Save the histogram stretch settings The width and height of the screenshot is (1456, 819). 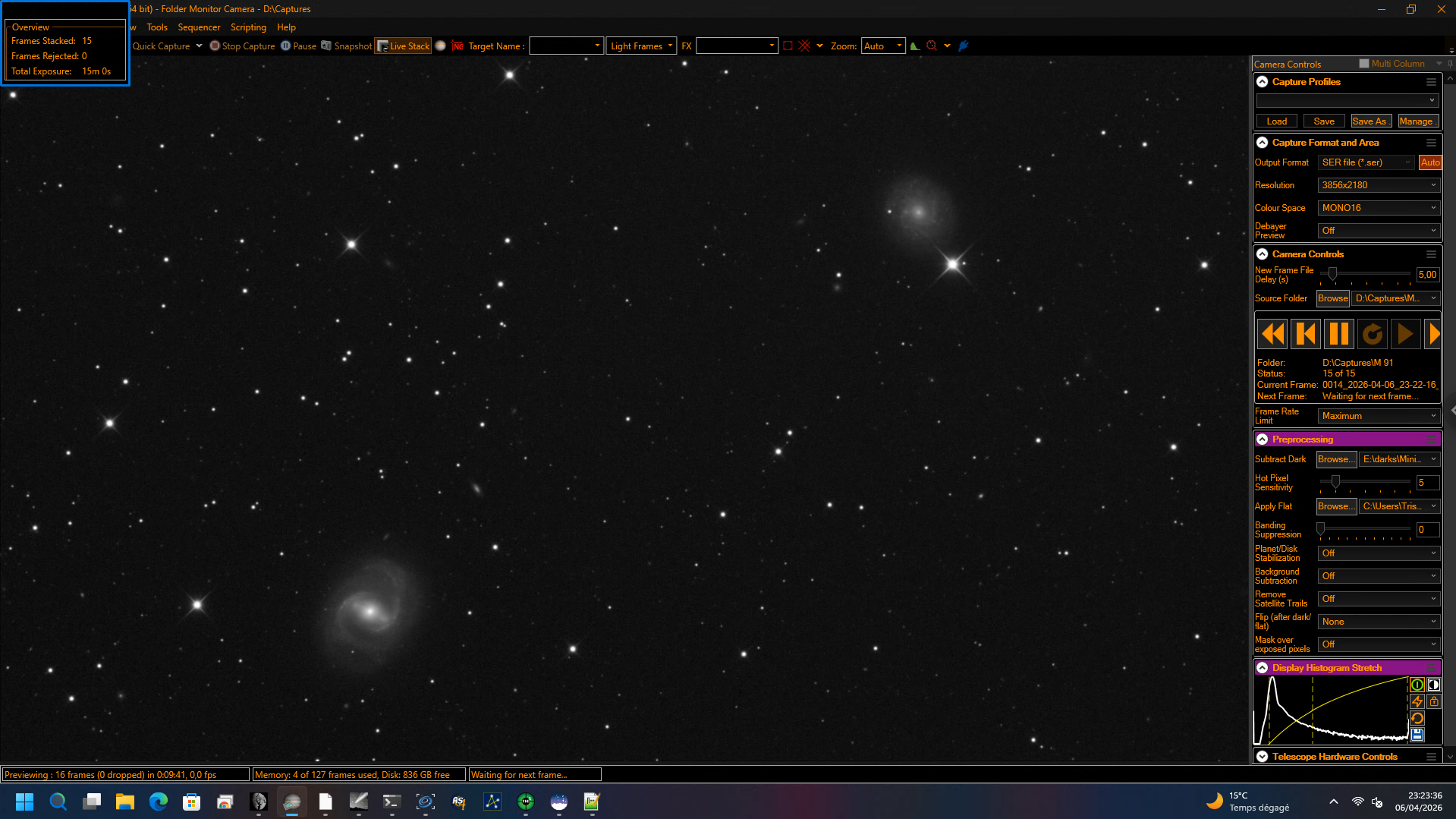point(1417,735)
